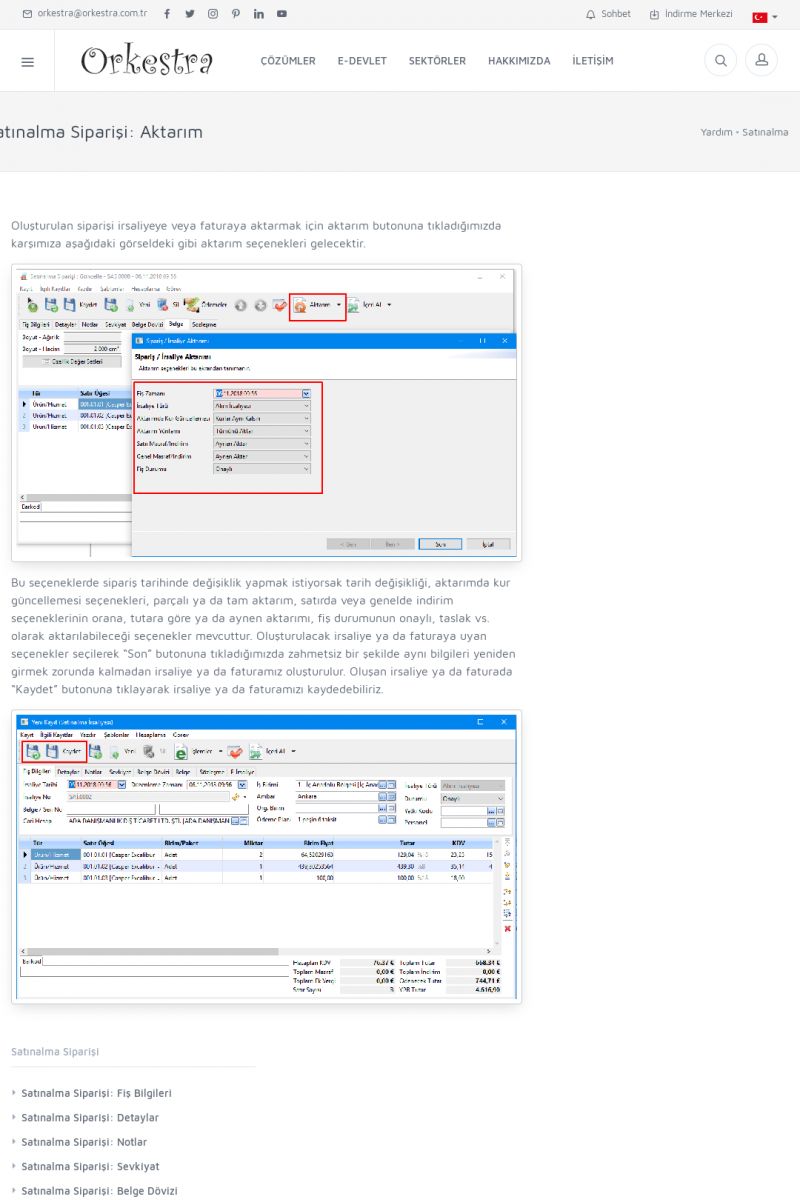
Task: Open the hamburger side menu
Action: (x=27, y=61)
